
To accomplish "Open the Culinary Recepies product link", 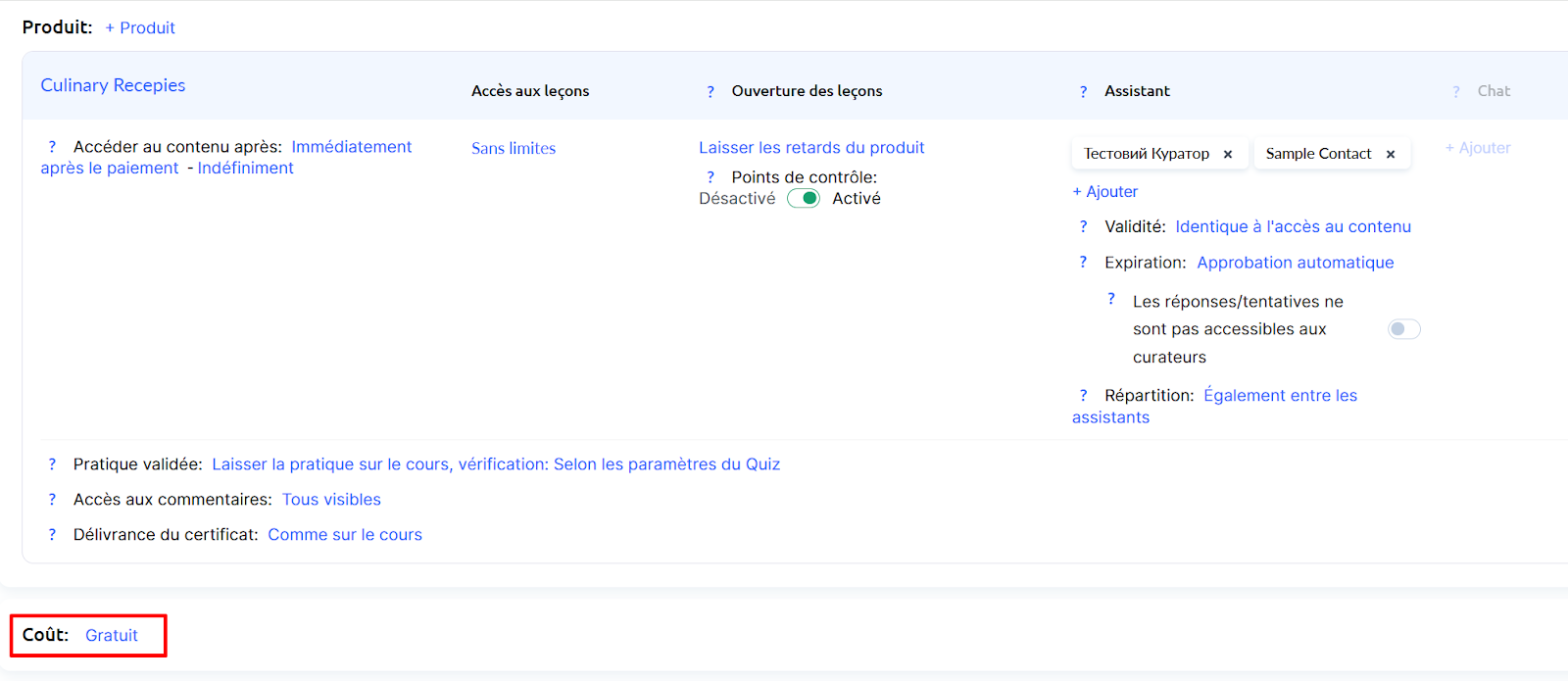I will coord(113,85).
